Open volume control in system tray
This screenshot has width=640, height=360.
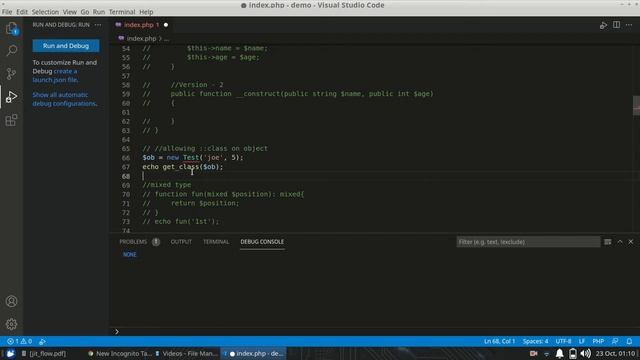(585, 354)
